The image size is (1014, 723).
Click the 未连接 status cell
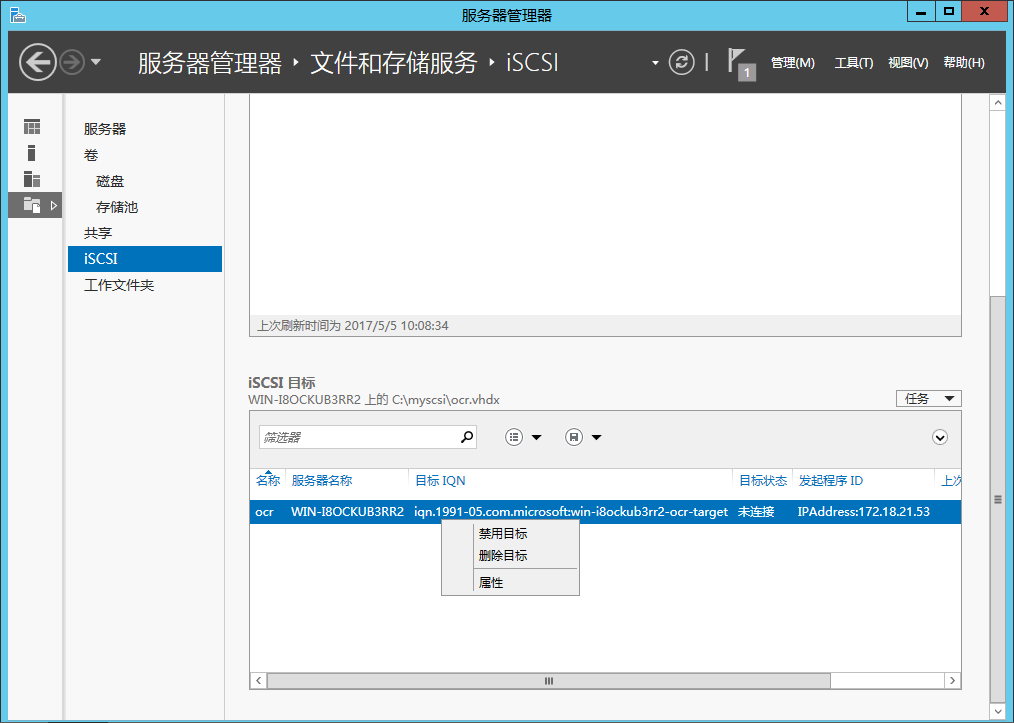(x=756, y=512)
